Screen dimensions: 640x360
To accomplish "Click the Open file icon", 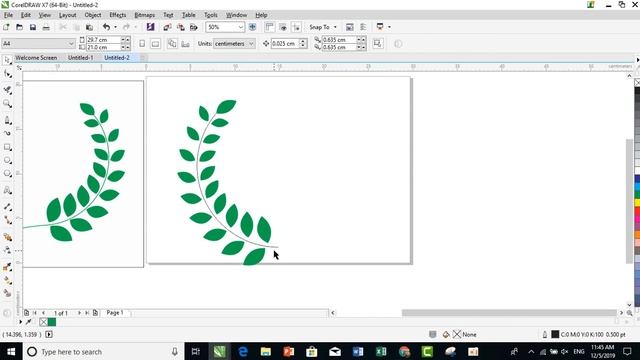I will point(19,27).
